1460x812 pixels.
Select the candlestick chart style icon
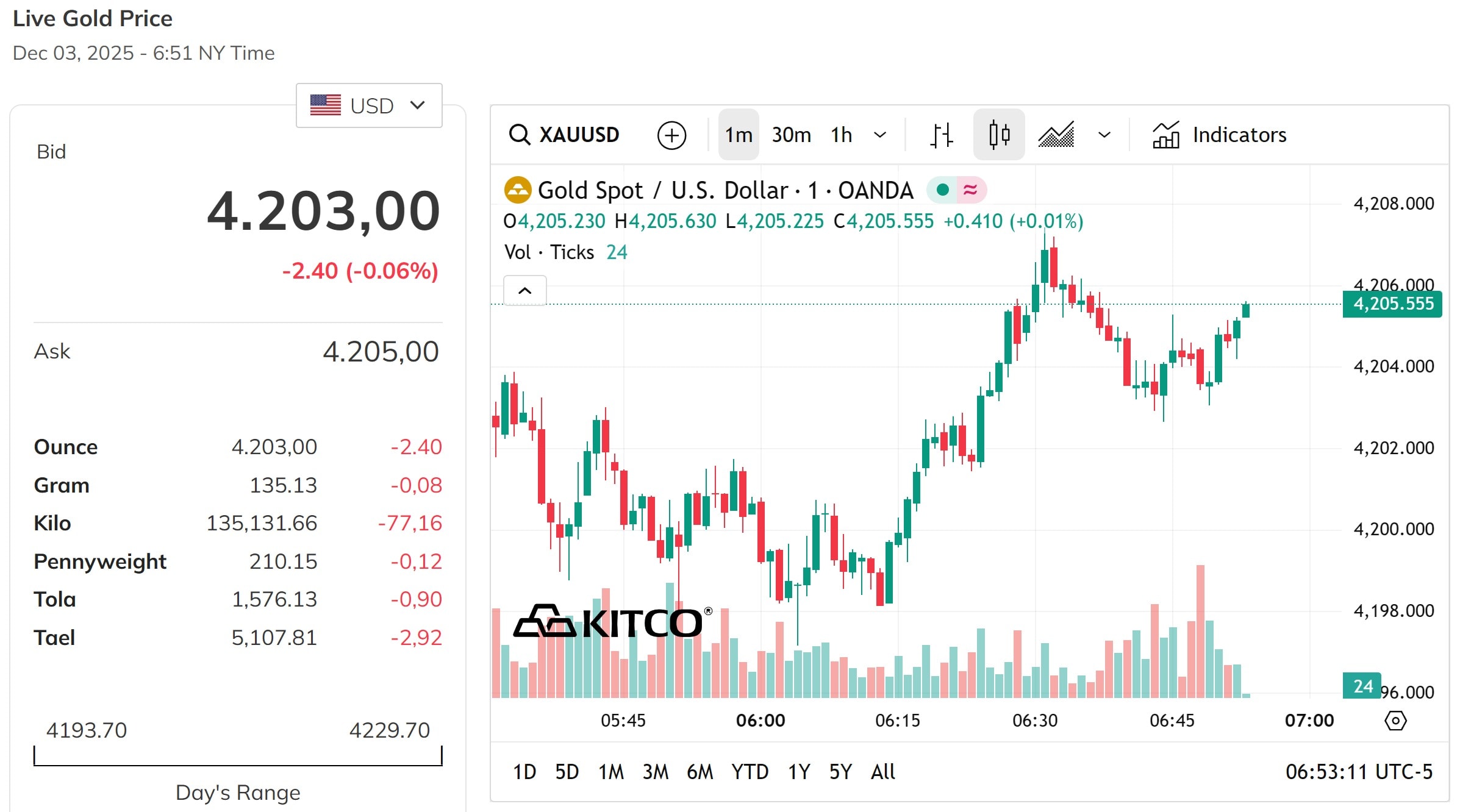[x=999, y=135]
